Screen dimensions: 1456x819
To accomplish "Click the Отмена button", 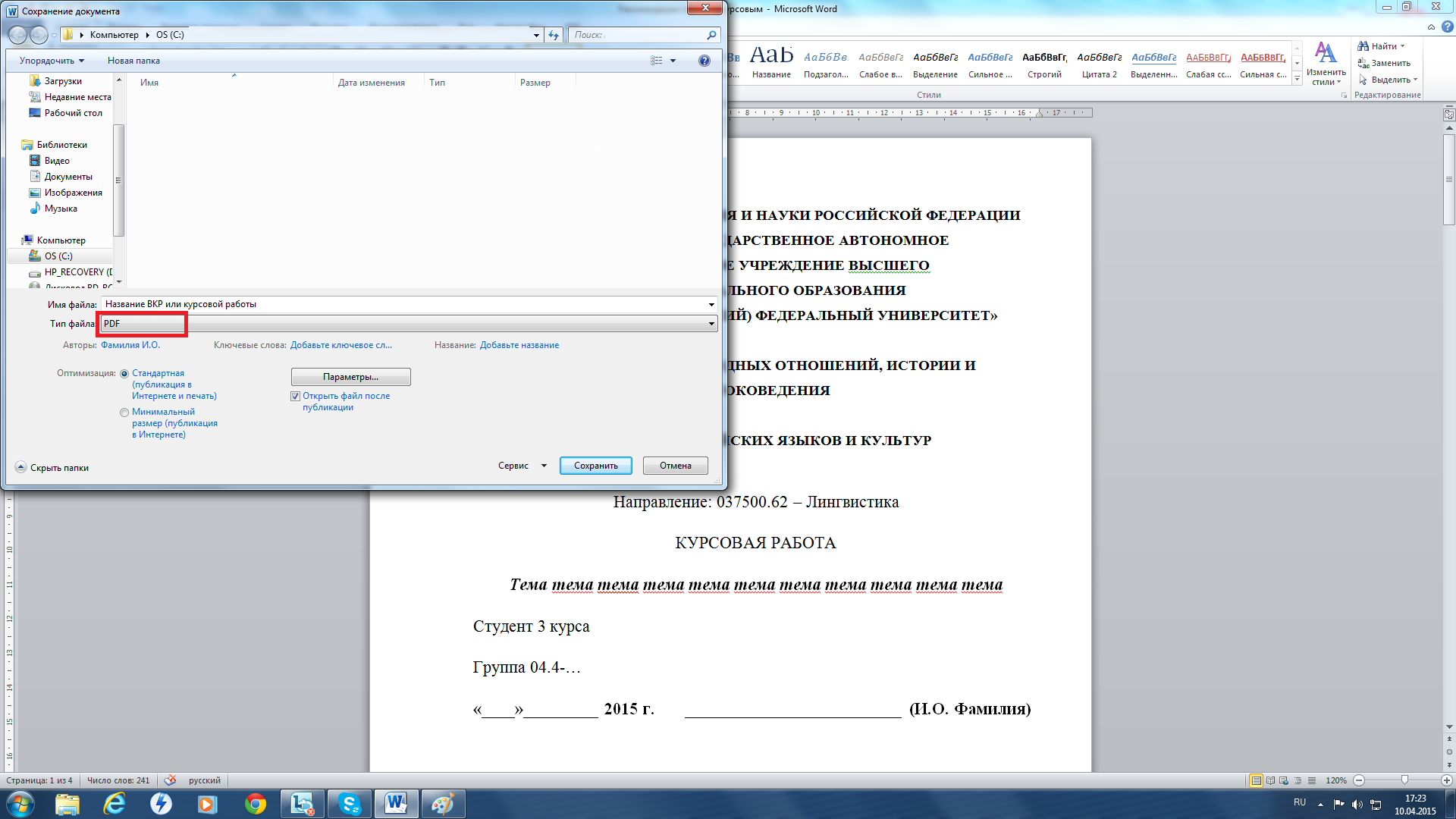I will 676,466.
